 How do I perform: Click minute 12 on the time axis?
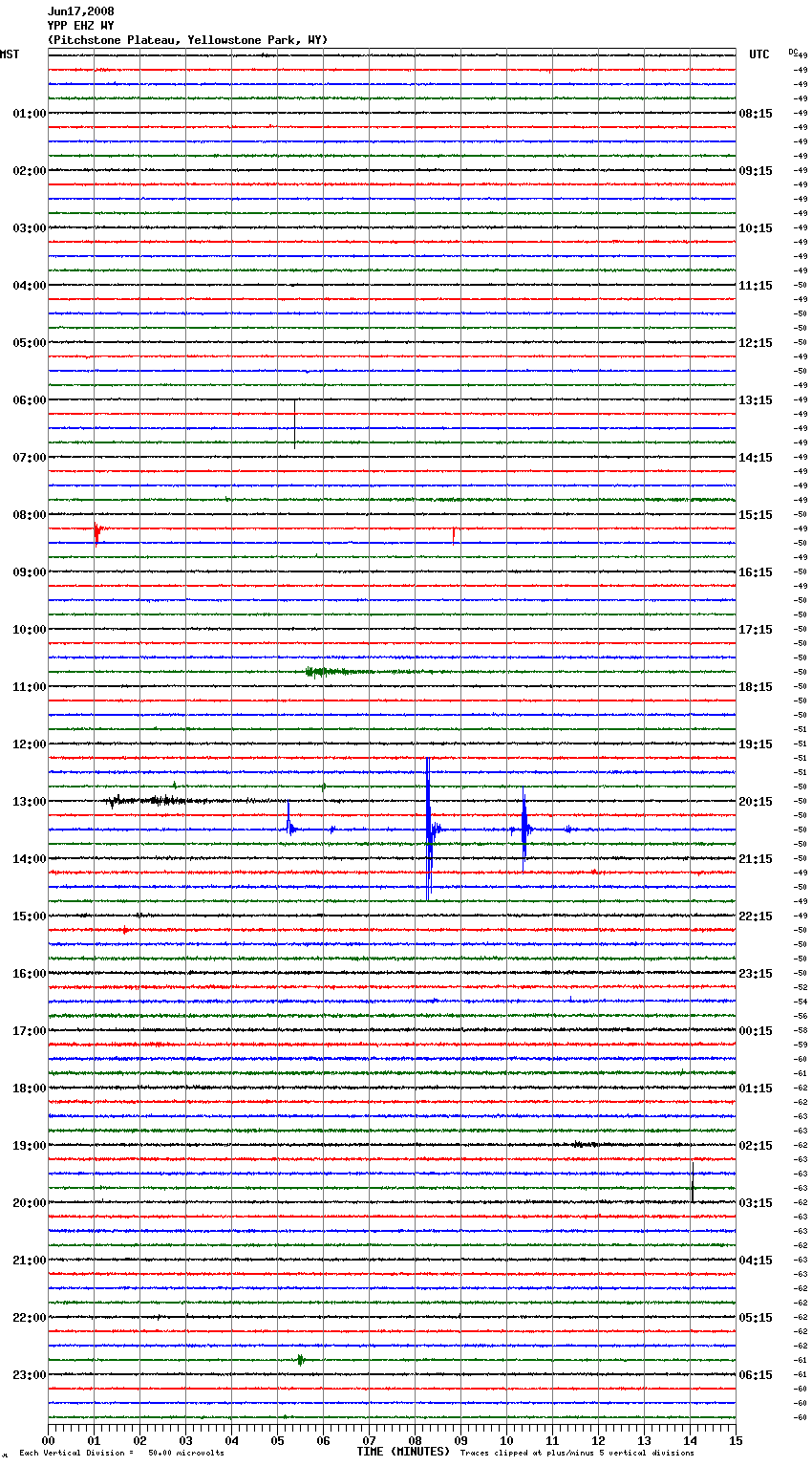598,1440
